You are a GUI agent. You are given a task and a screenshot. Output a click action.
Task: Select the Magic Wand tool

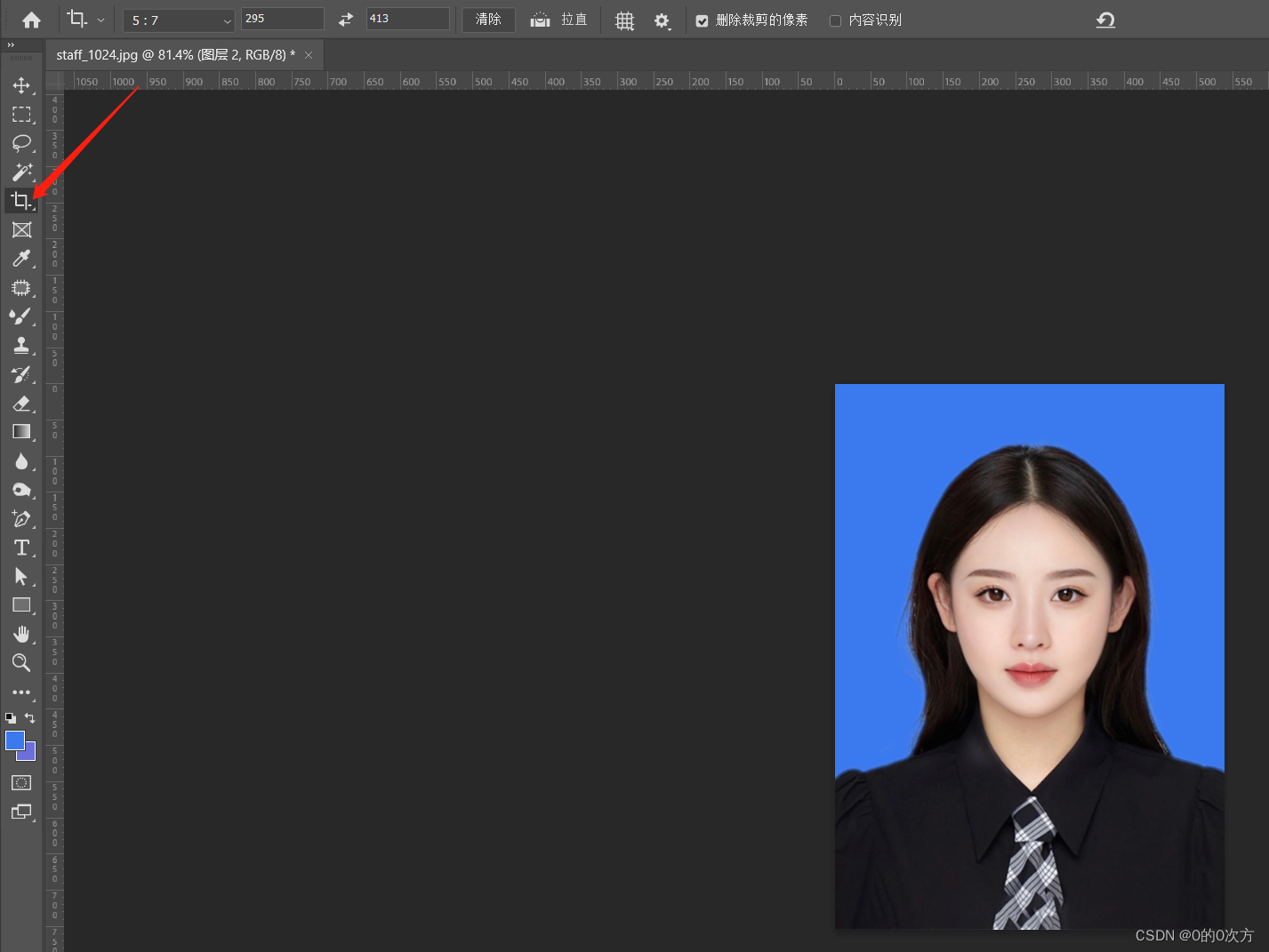(21, 172)
